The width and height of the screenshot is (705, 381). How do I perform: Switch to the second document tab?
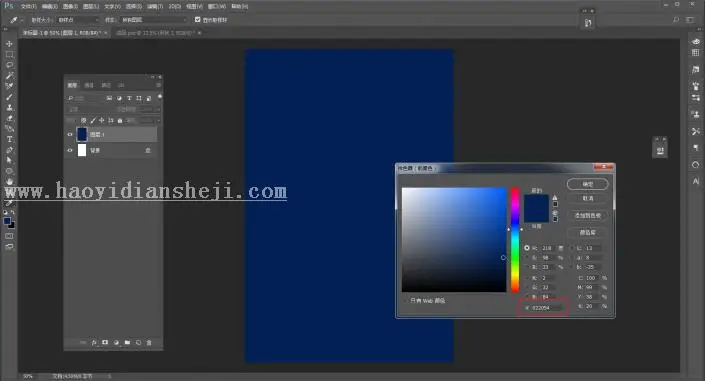pos(154,33)
